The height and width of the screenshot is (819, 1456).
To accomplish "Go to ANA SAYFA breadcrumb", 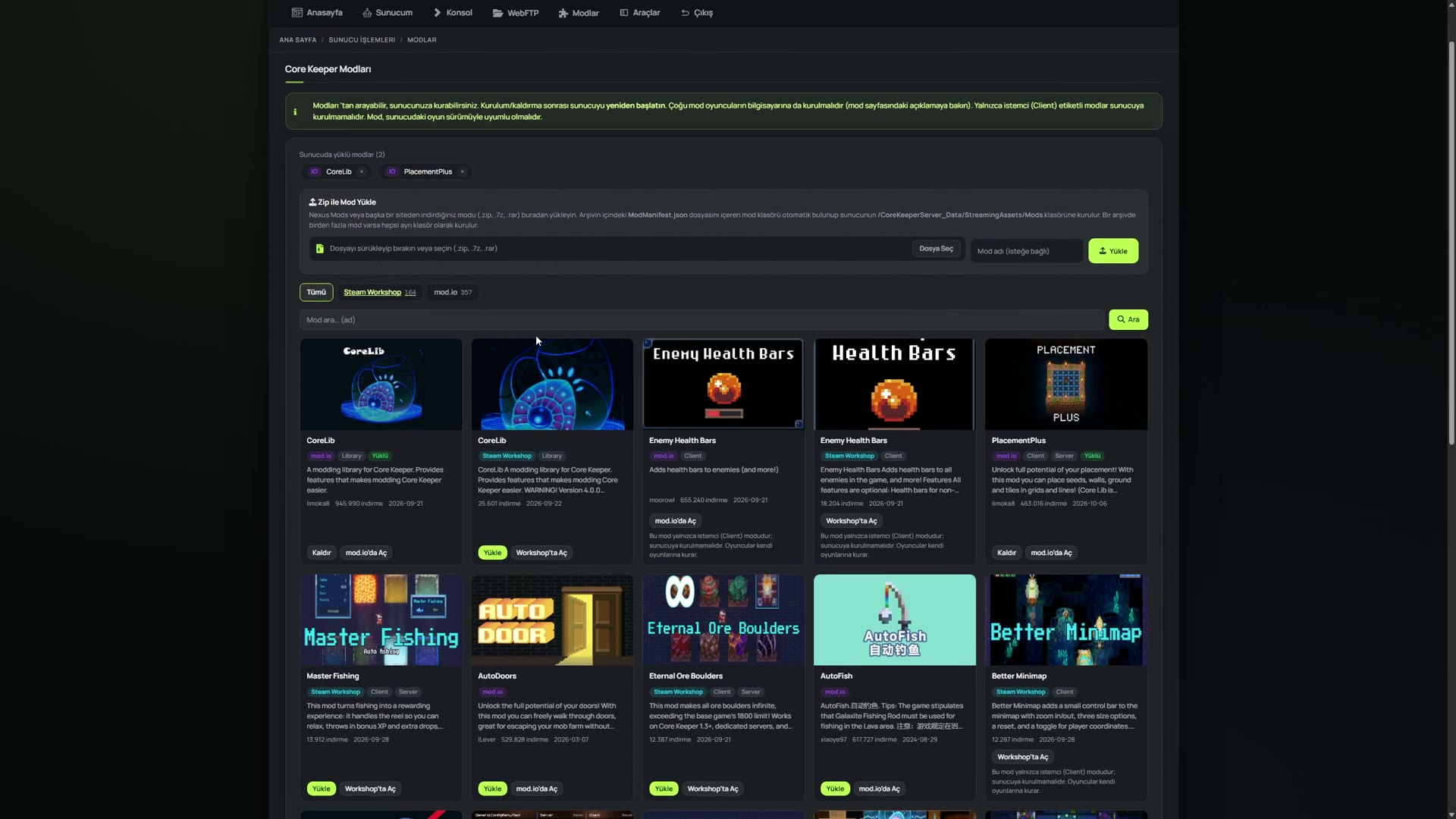I will pos(297,40).
